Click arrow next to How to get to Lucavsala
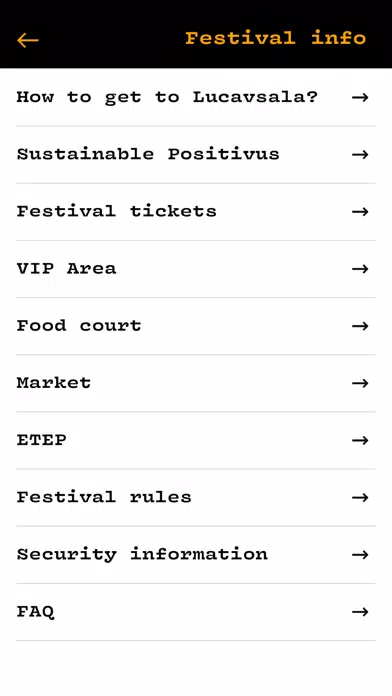 360,97
